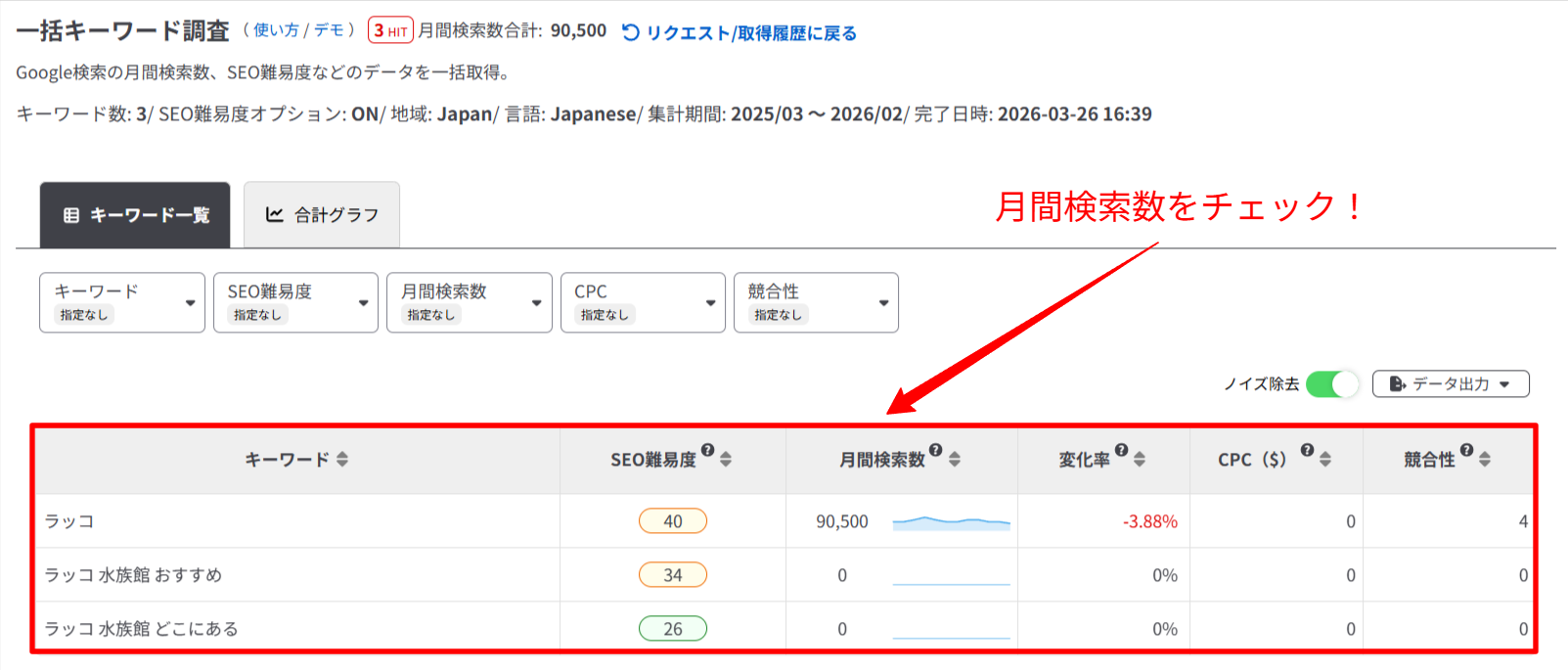Toggle the ノイズ除去 switch off
Viewport: 1568px width, 670px height.
click(1332, 384)
